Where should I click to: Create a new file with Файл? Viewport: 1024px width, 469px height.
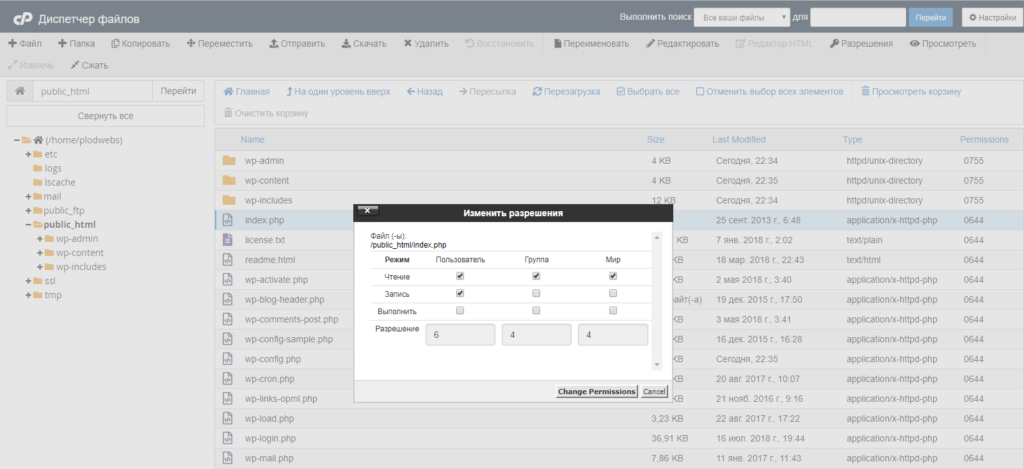point(25,44)
